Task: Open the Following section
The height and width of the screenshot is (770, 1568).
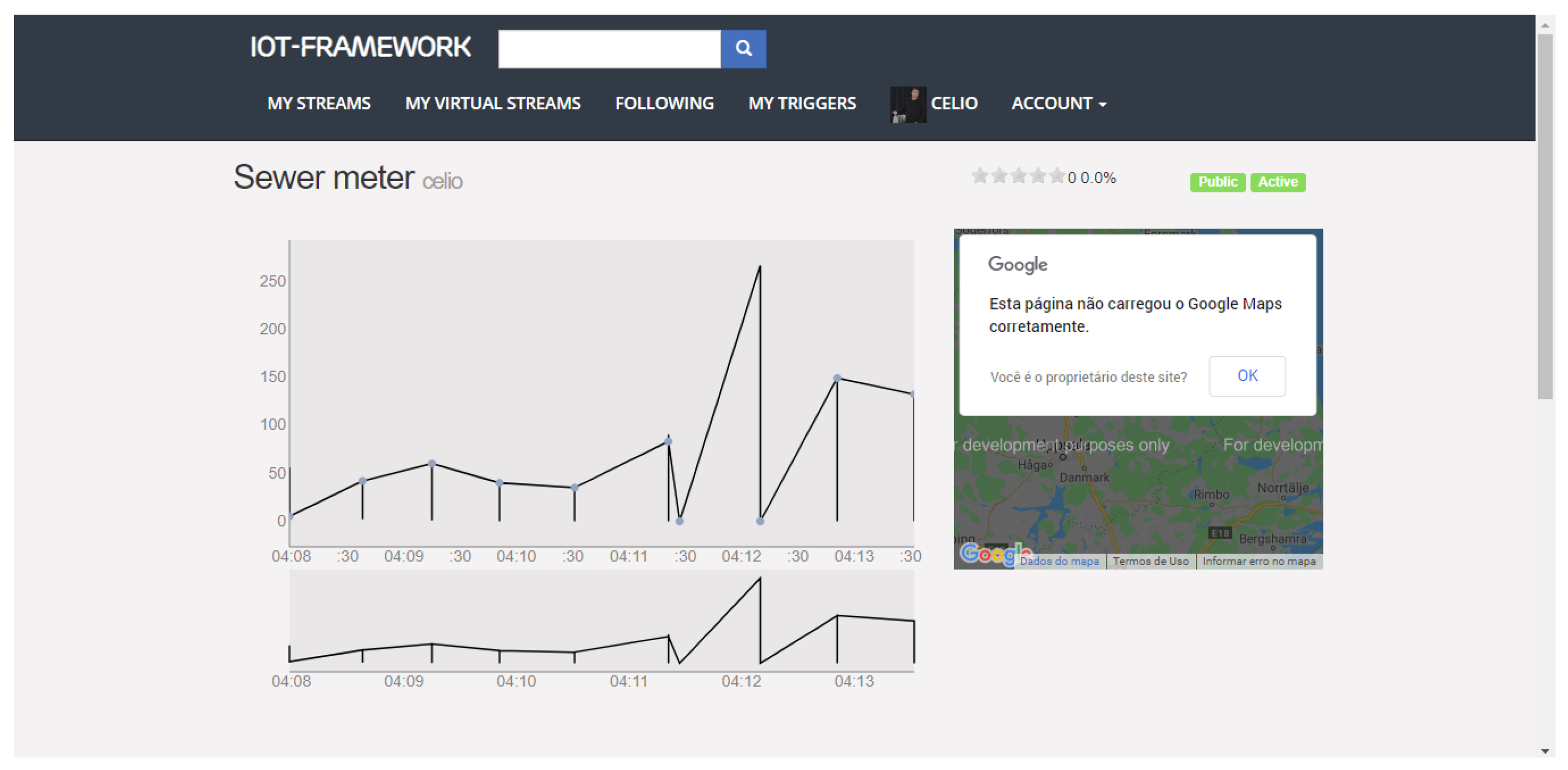Action: pyautogui.click(x=664, y=103)
